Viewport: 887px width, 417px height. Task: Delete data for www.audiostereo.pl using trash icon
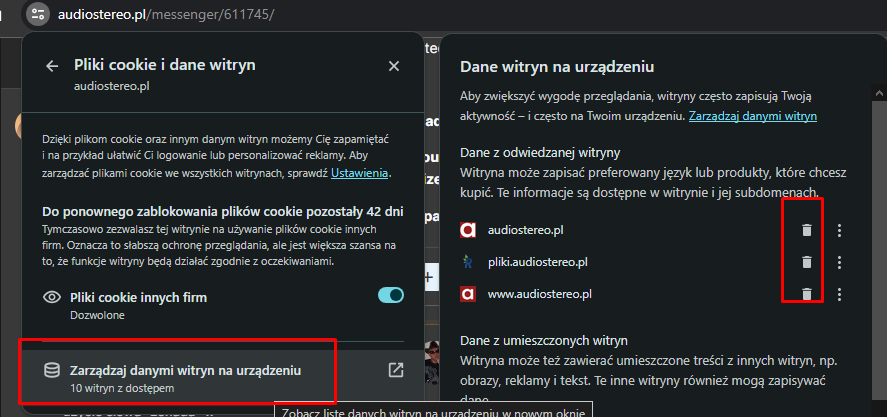click(807, 294)
